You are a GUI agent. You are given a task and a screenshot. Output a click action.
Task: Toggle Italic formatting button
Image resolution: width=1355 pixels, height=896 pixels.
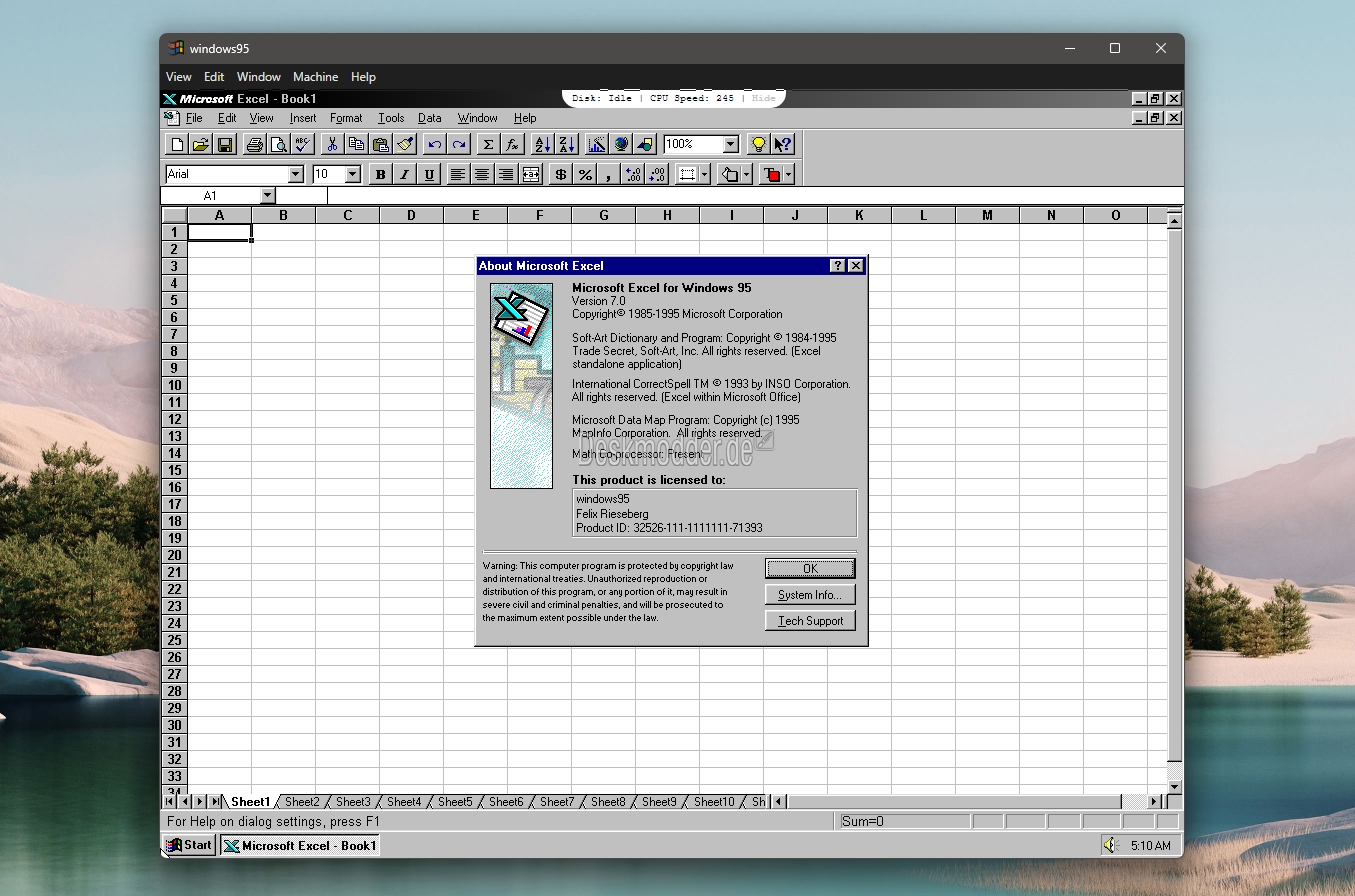pyautogui.click(x=404, y=174)
